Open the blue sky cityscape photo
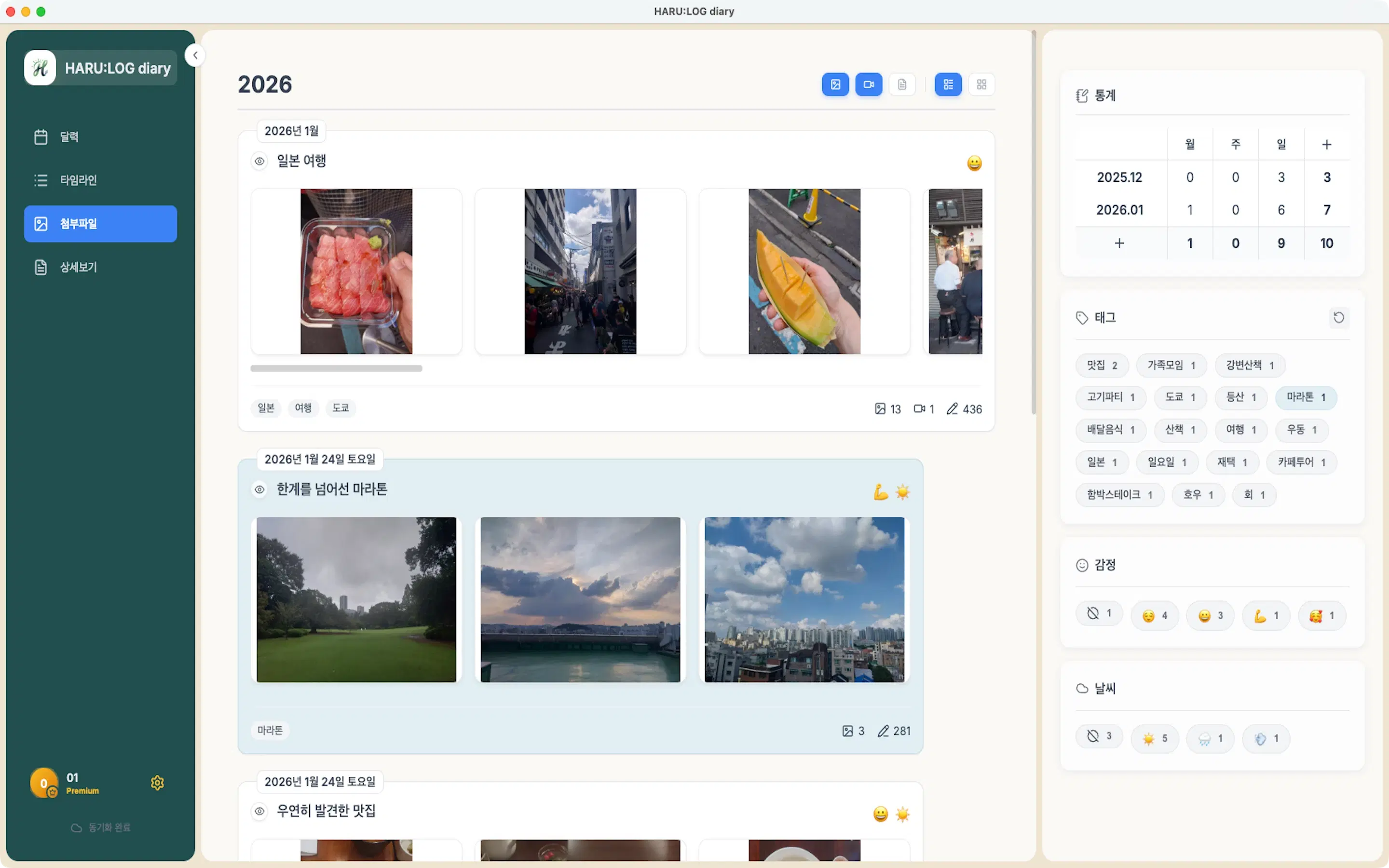 [804, 600]
